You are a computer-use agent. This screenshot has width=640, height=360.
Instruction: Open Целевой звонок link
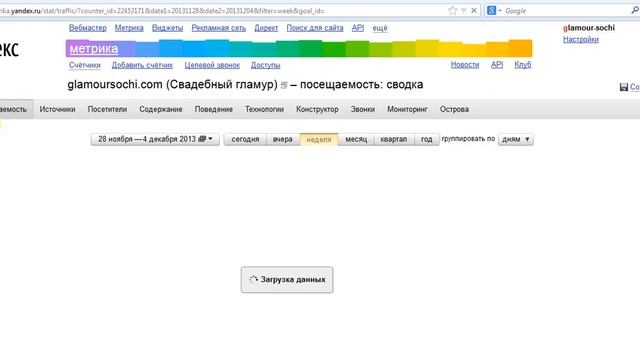click(212, 65)
